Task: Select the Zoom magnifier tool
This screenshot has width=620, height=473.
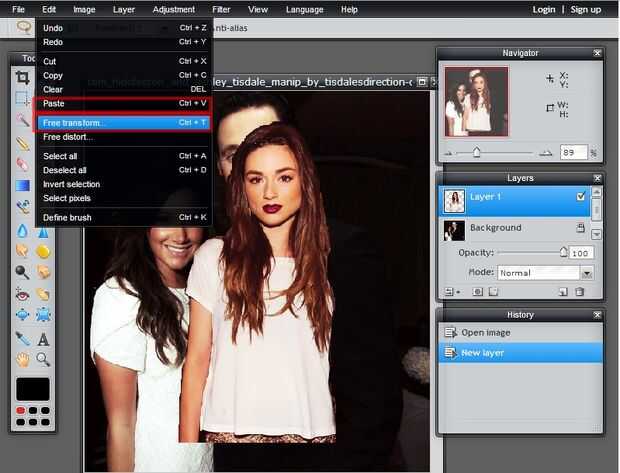Action: (43, 359)
